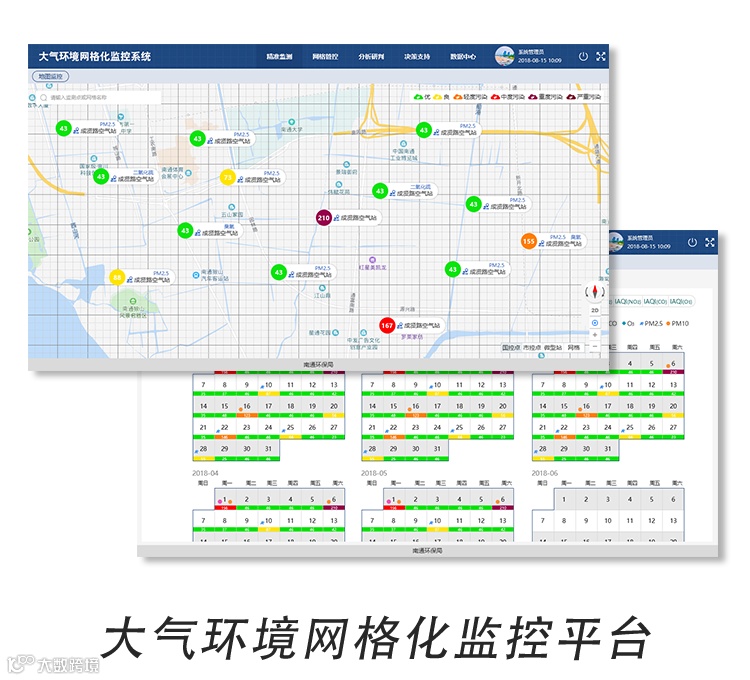Select day 10 in the 2018-06 calendar
This screenshot has width=750, height=680.
pos(607,521)
